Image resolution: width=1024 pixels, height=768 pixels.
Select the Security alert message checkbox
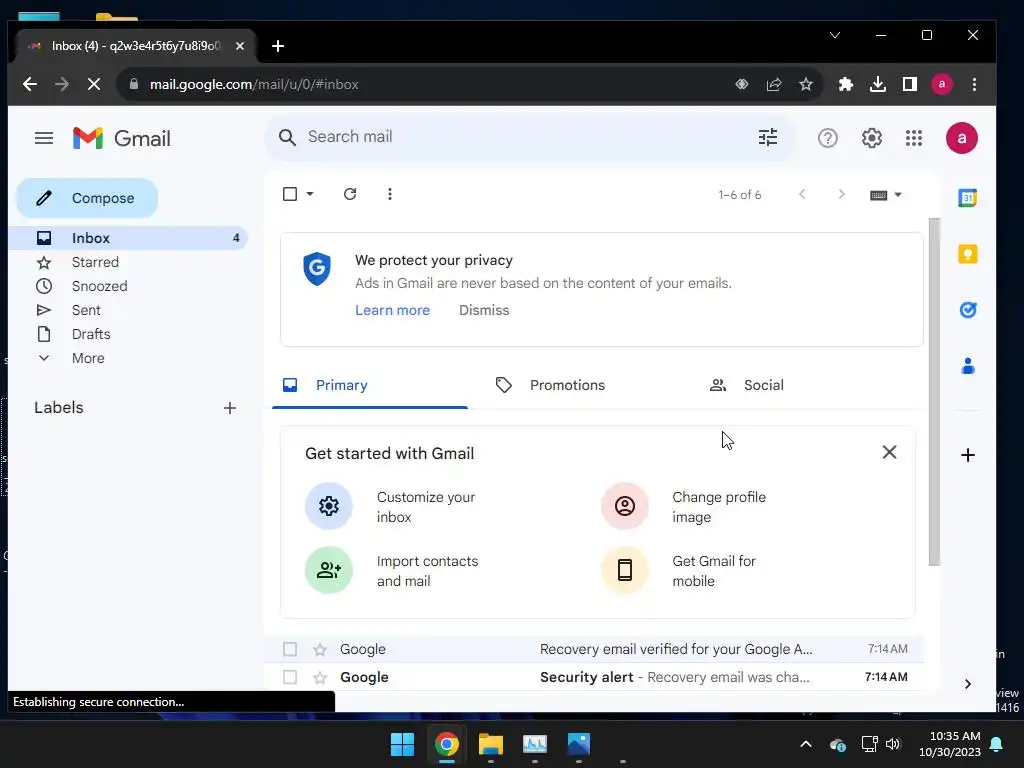click(x=290, y=677)
